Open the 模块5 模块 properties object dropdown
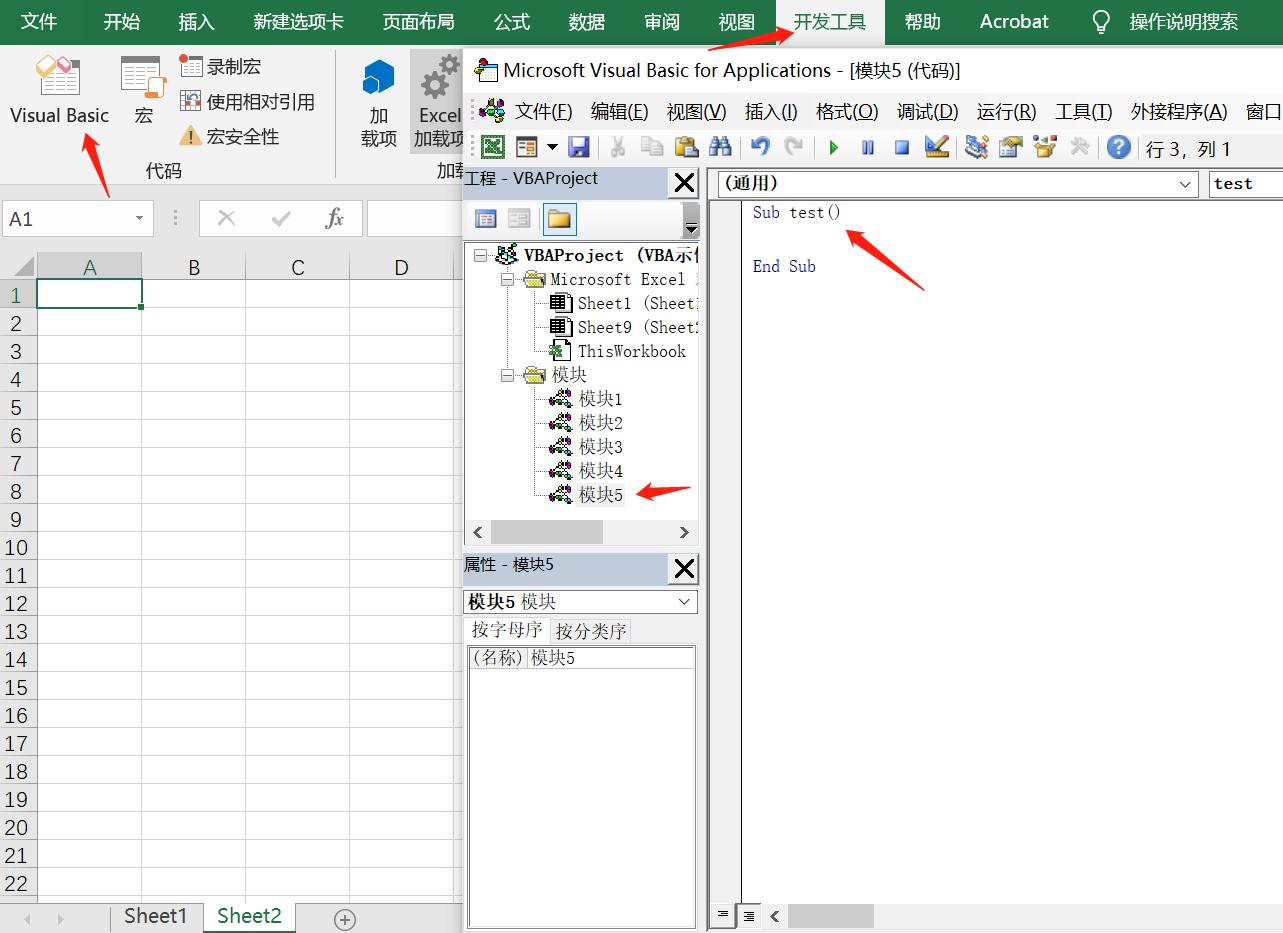The height and width of the screenshot is (933, 1283). click(x=685, y=602)
